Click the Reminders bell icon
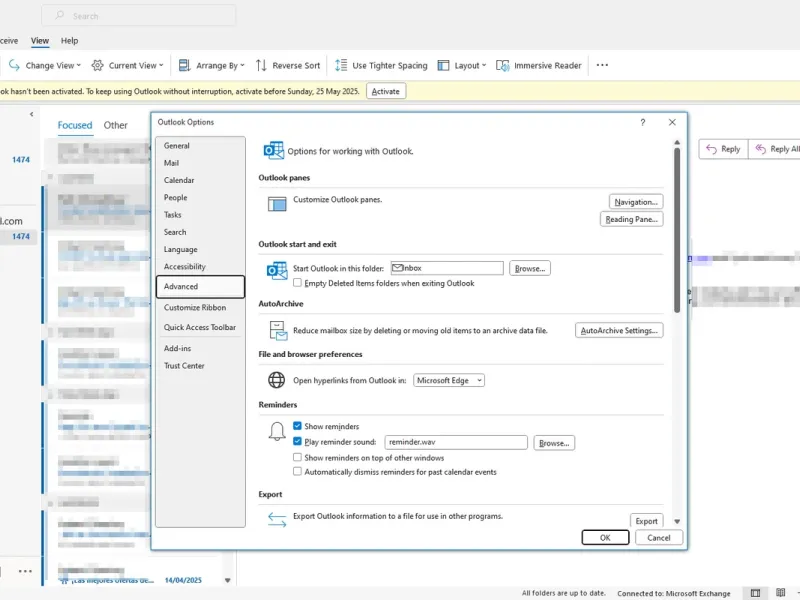 click(x=277, y=431)
